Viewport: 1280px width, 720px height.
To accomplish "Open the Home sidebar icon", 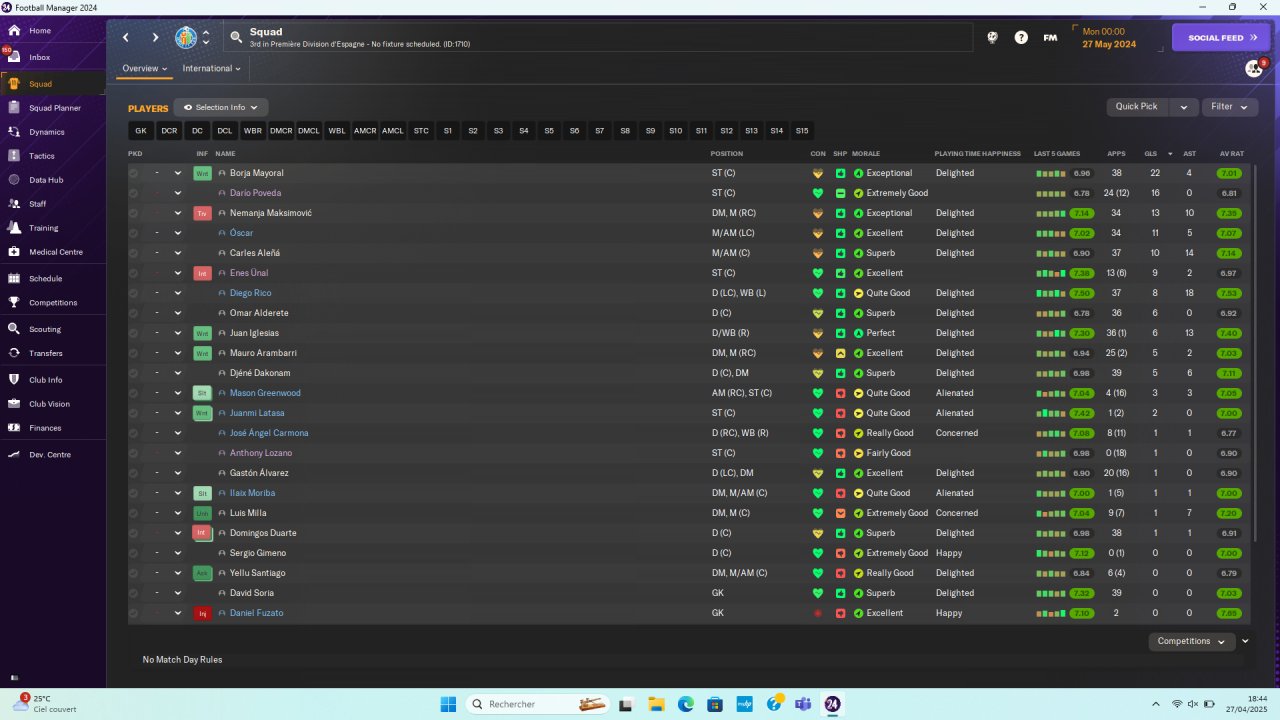I will (14, 31).
